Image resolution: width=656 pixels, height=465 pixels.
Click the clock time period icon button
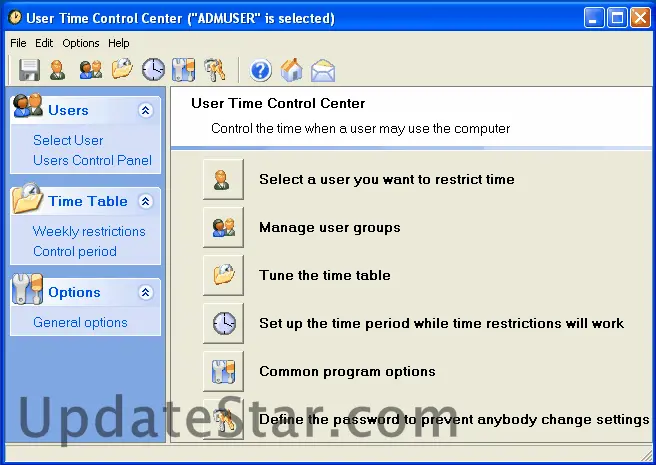tap(223, 323)
